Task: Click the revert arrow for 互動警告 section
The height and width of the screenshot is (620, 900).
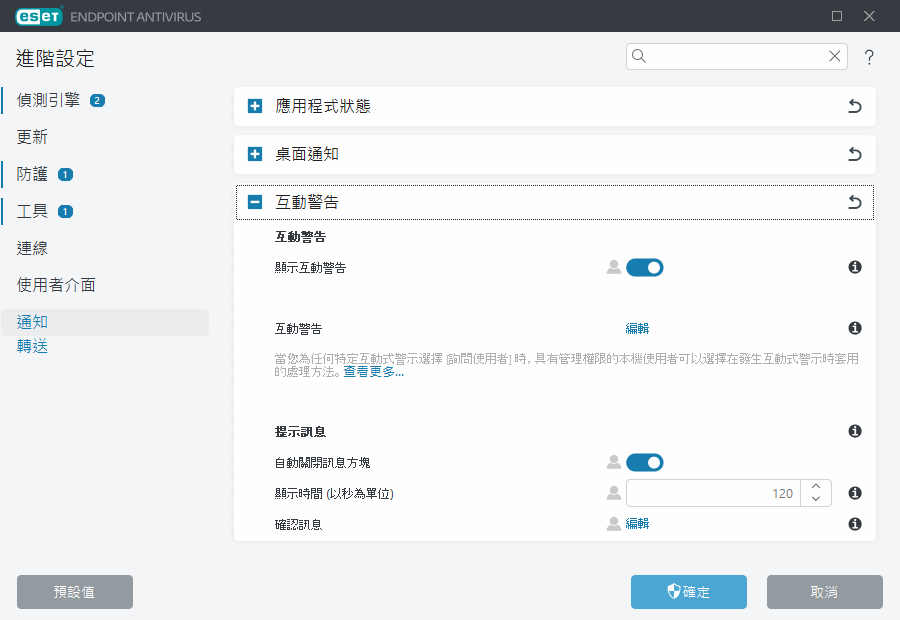Action: [x=854, y=202]
